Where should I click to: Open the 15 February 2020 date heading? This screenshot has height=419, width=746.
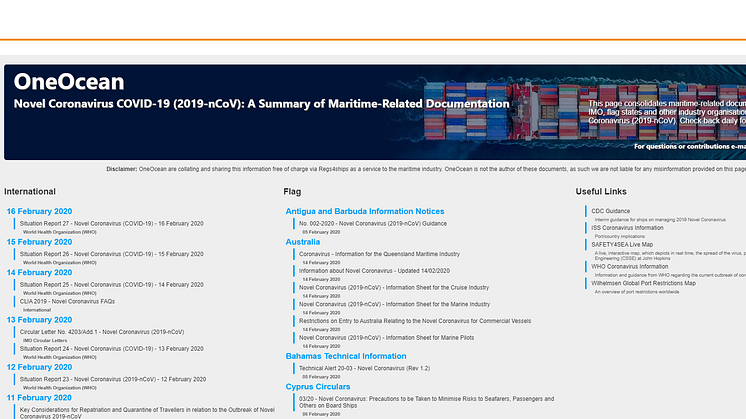click(39, 242)
